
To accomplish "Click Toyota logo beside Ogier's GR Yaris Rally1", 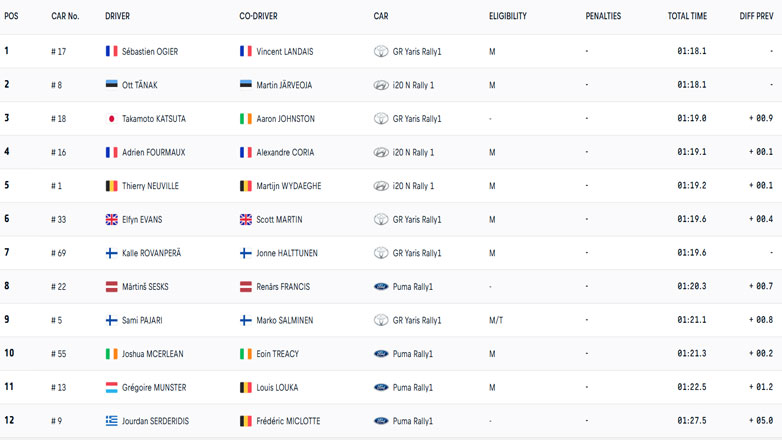I will click(380, 51).
